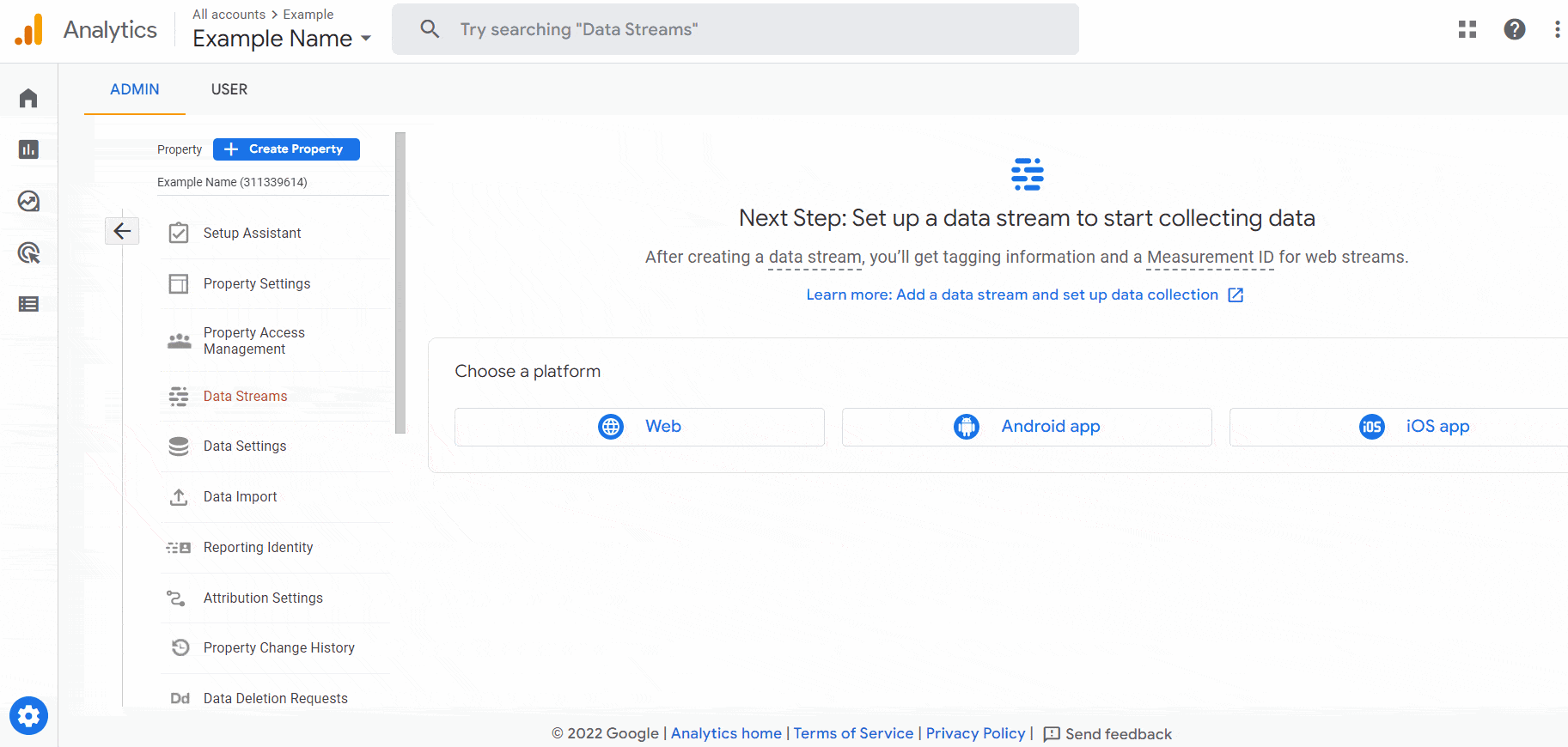This screenshot has height=747, width=1568.
Task: Click the Reporting Identity icon
Action: pos(179,547)
